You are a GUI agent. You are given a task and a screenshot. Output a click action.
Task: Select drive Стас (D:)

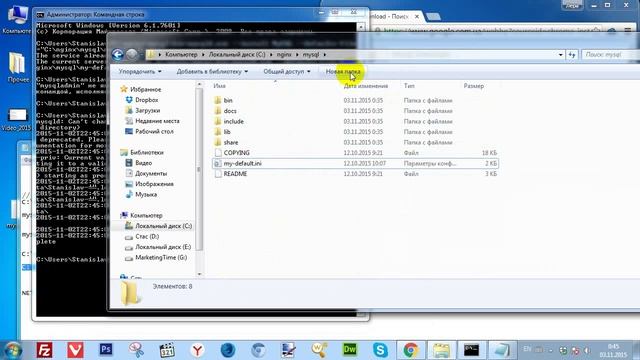coord(147,236)
